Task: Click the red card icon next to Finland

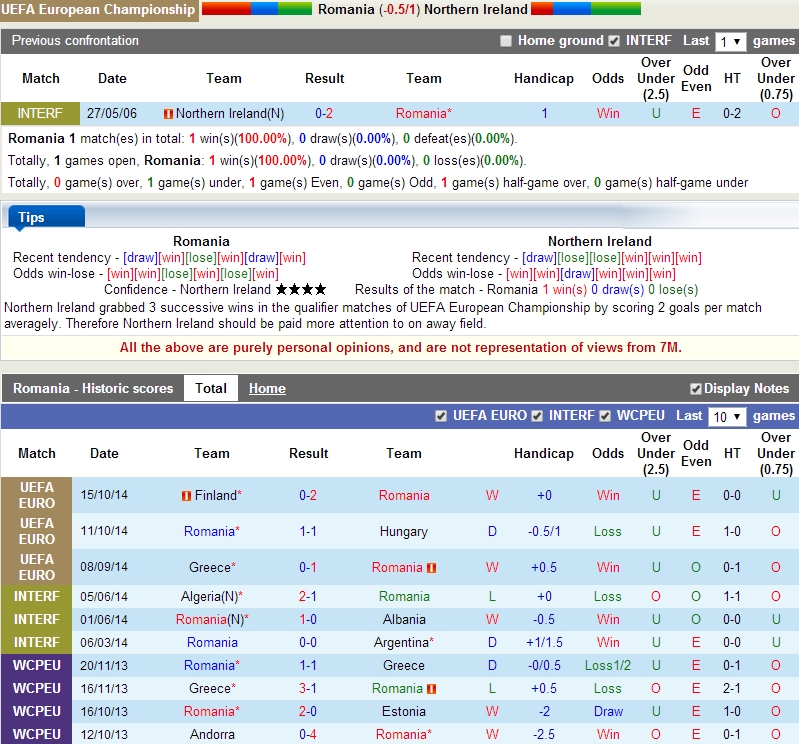Action: [186, 496]
